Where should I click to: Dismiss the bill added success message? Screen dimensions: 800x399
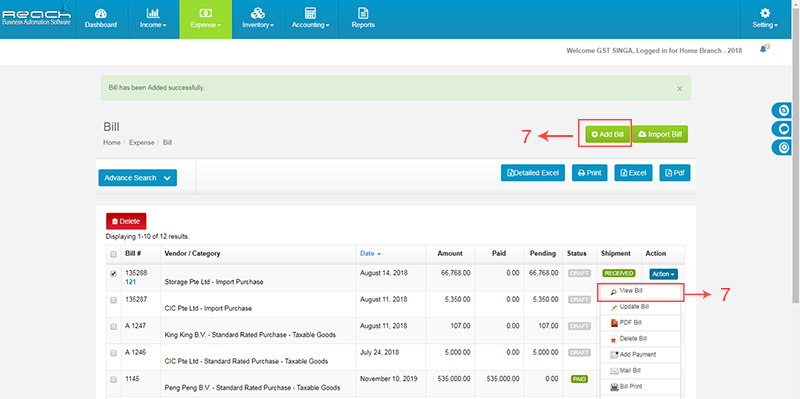pyautogui.click(x=680, y=88)
